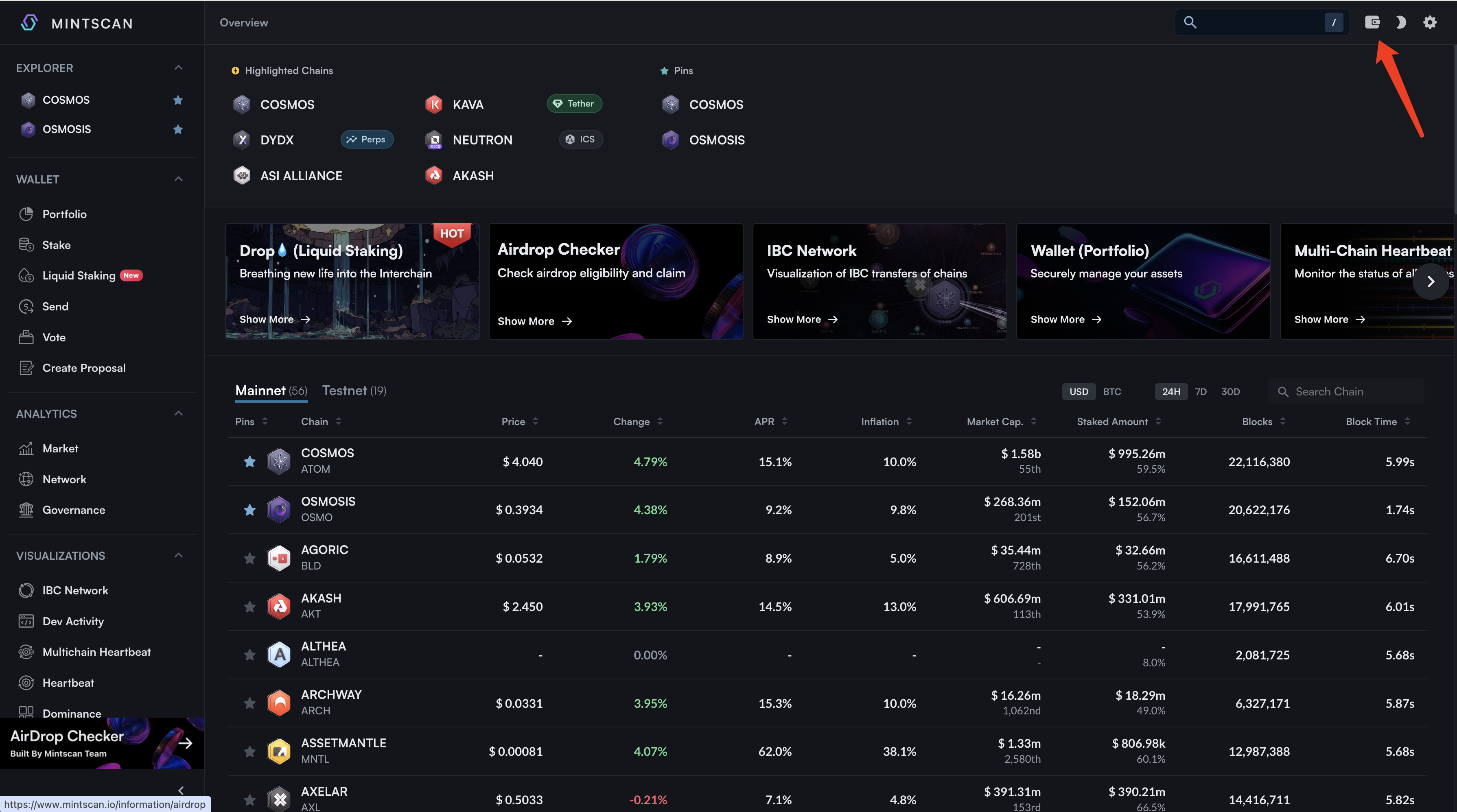Collapse the ANALYTICS section
The image size is (1457, 812).
click(178, 413)
